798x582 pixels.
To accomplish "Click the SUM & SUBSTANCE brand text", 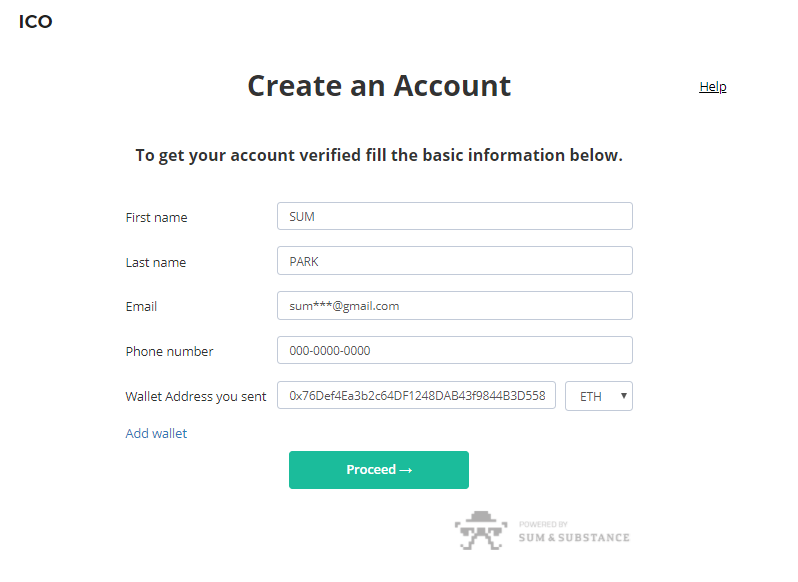I will click(574, 538).
